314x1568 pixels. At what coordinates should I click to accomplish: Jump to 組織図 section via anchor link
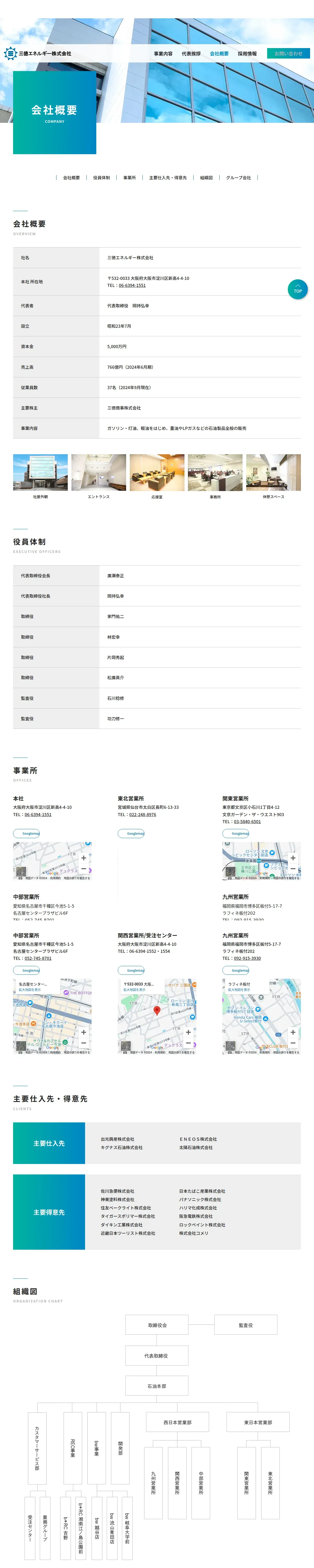[207, 178]
